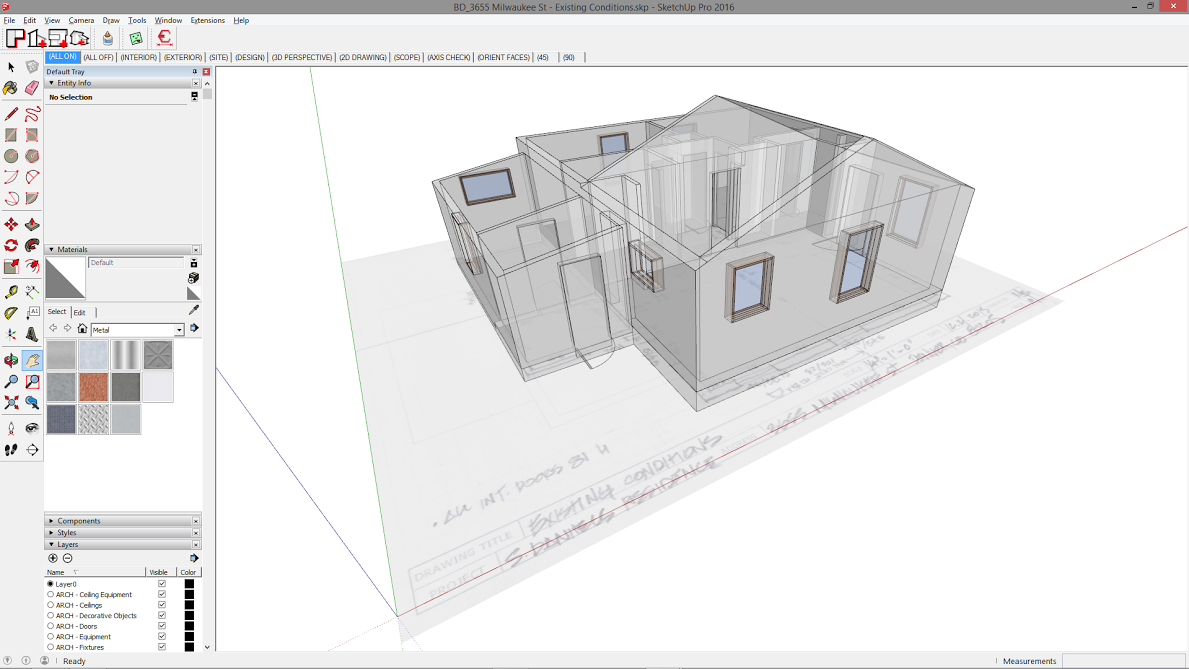Toggle visibility of Layer0
Viewport: 1189px width, 669px height.
[162, 584]
